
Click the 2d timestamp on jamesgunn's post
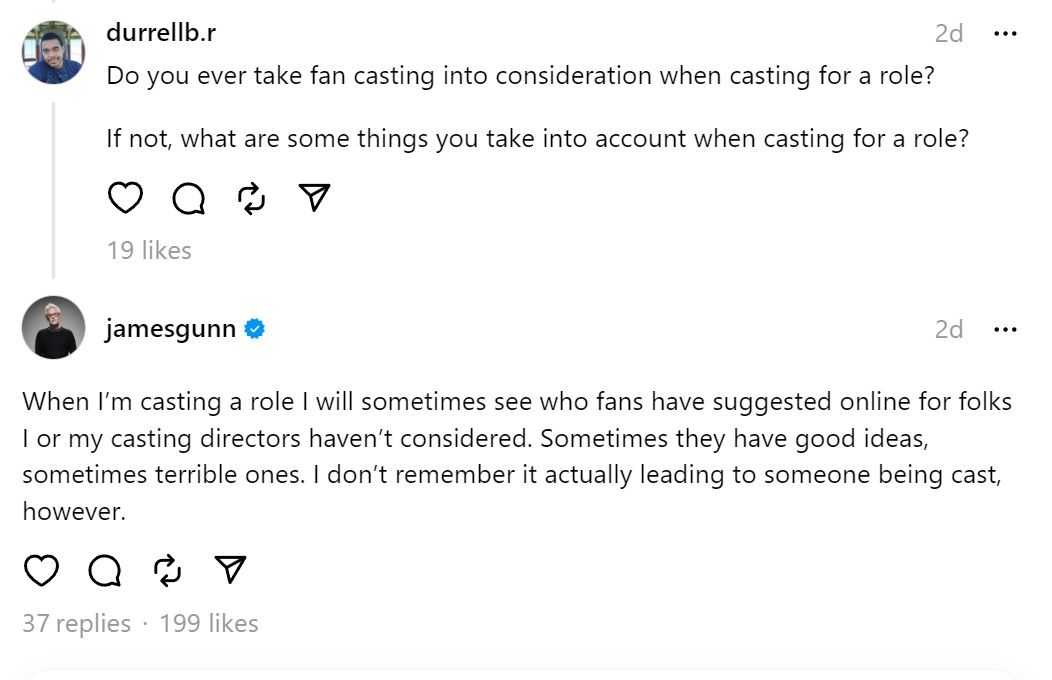948,329
